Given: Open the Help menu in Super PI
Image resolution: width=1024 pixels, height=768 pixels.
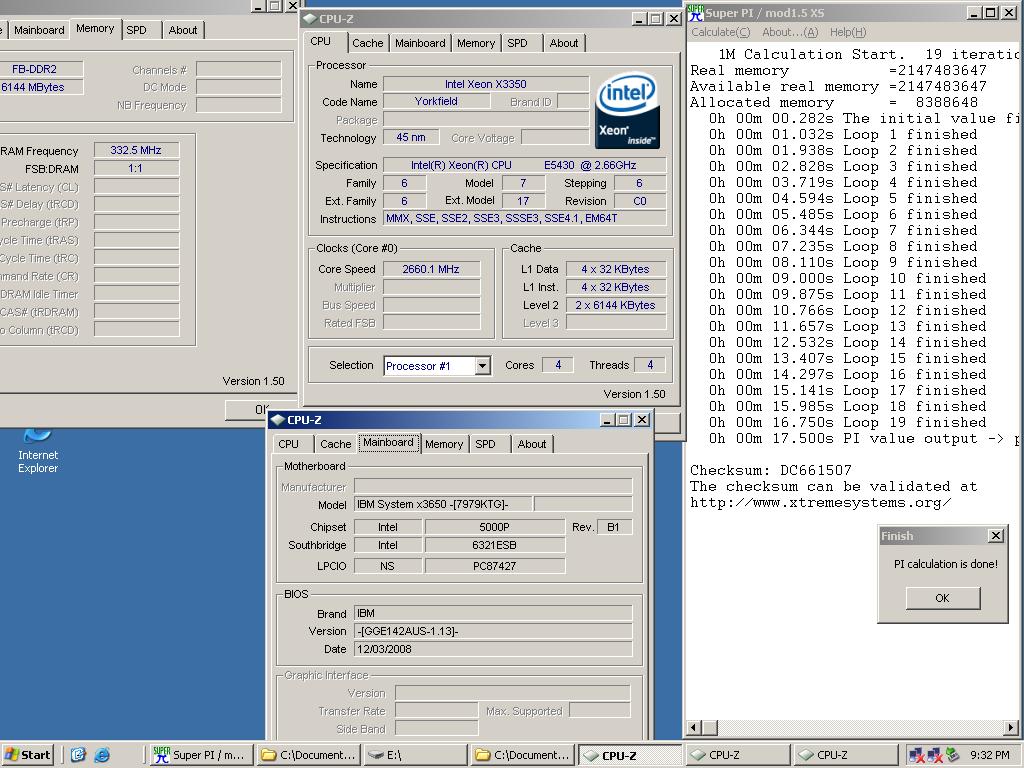Looking at the screenshot, I should (848, 32).
